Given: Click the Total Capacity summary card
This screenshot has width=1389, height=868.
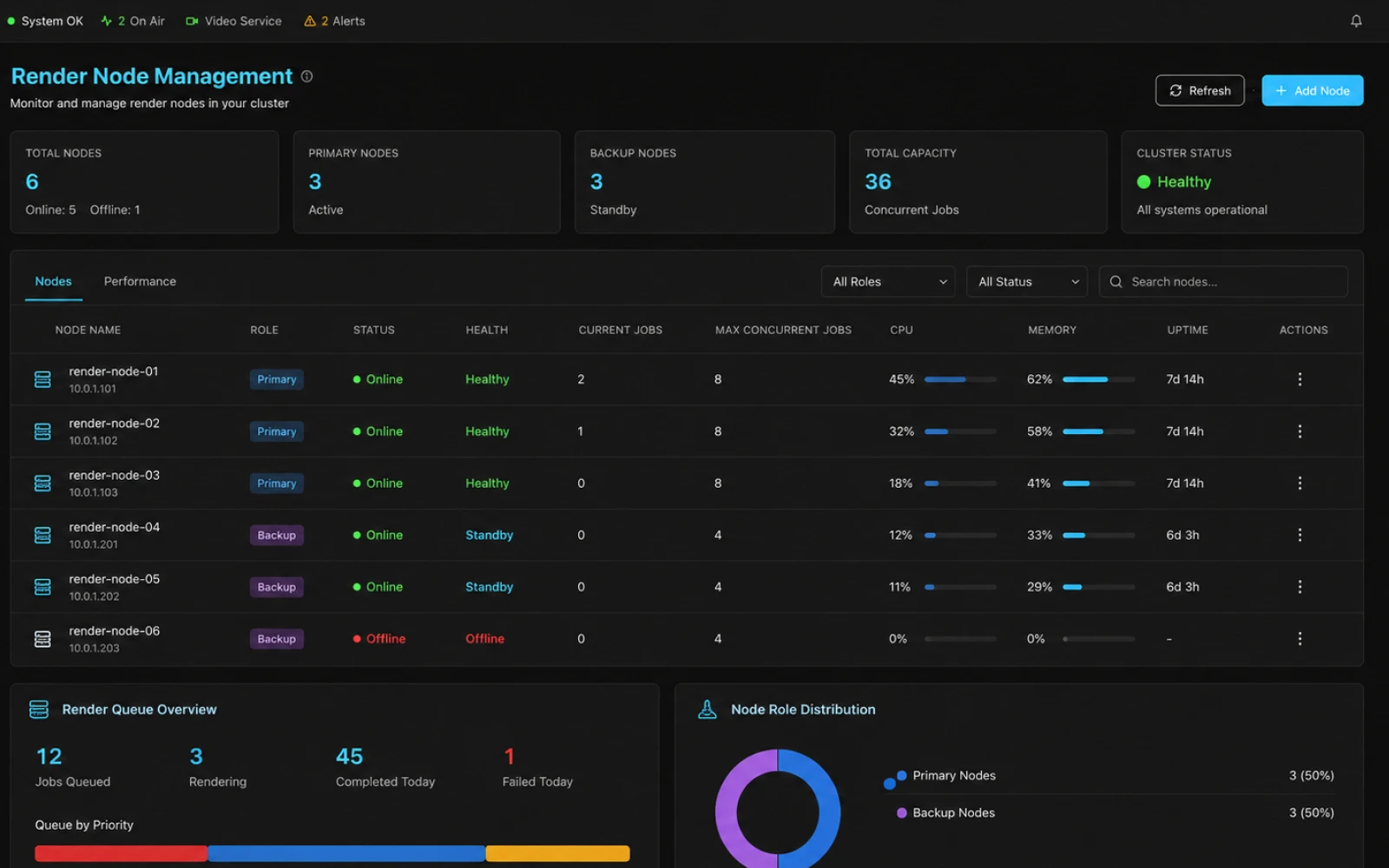Looking at the screenshot, I should (978, 182).
